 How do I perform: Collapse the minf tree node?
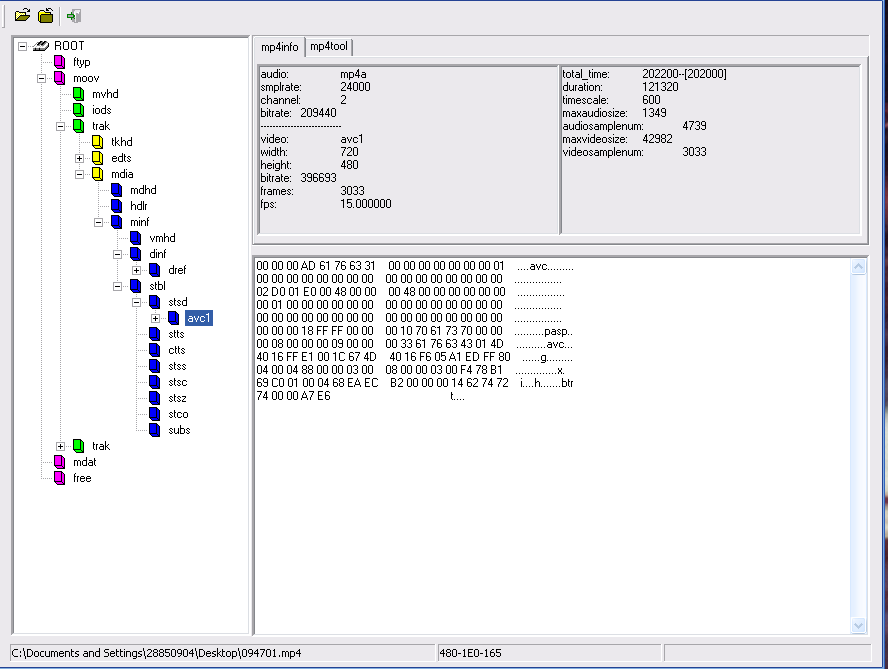[99, 223]
